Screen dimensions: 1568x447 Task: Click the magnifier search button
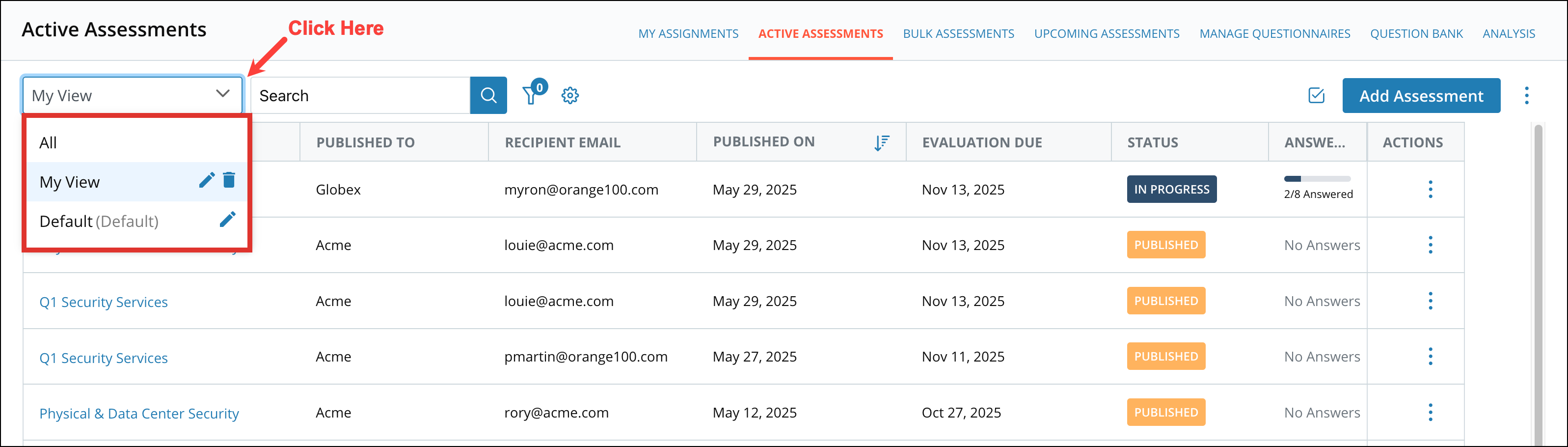pos(488,95)
